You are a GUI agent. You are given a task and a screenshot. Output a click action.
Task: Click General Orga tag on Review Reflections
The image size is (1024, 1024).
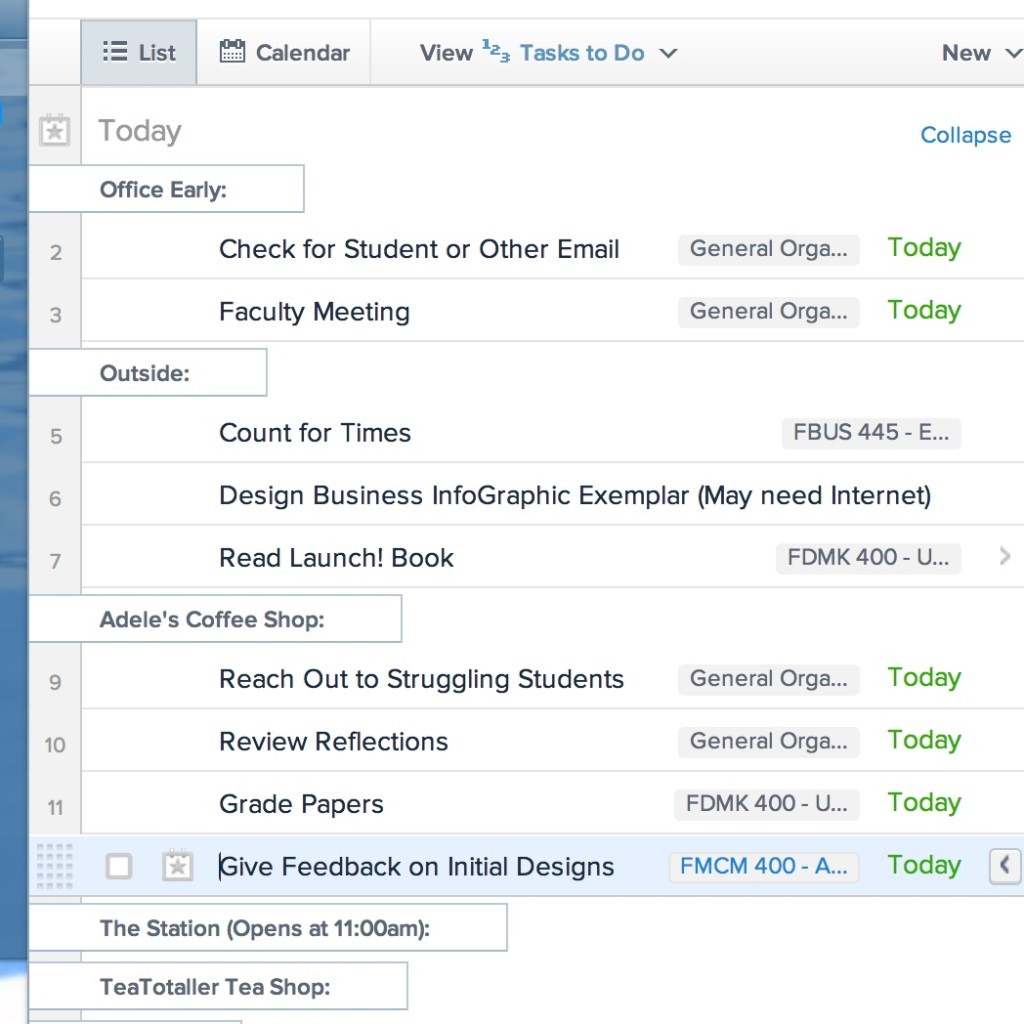click(768, 741)
